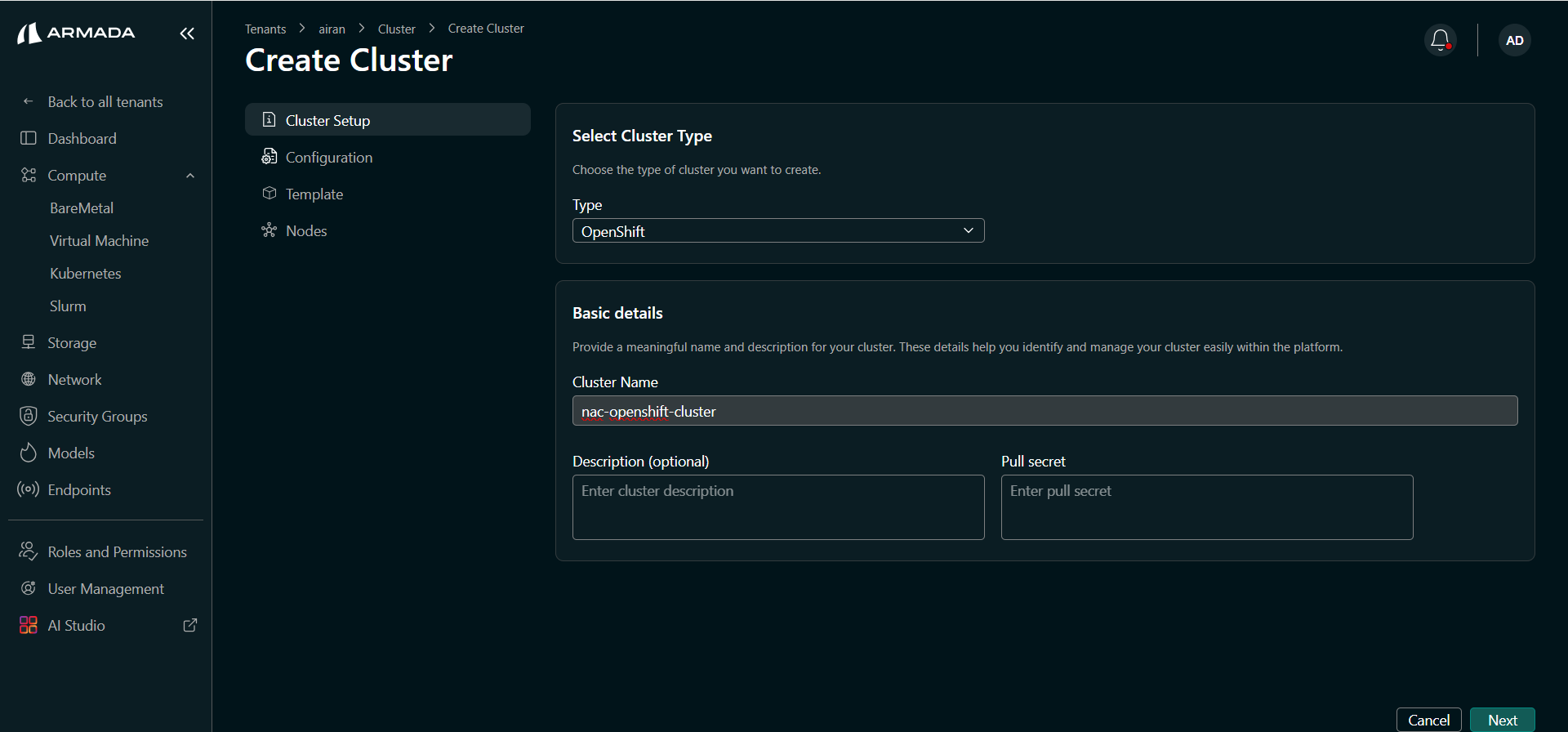Click the Endpoints broadcast icon
The height and width of the screenshot is (732, 1568).
tap(29, 489)
